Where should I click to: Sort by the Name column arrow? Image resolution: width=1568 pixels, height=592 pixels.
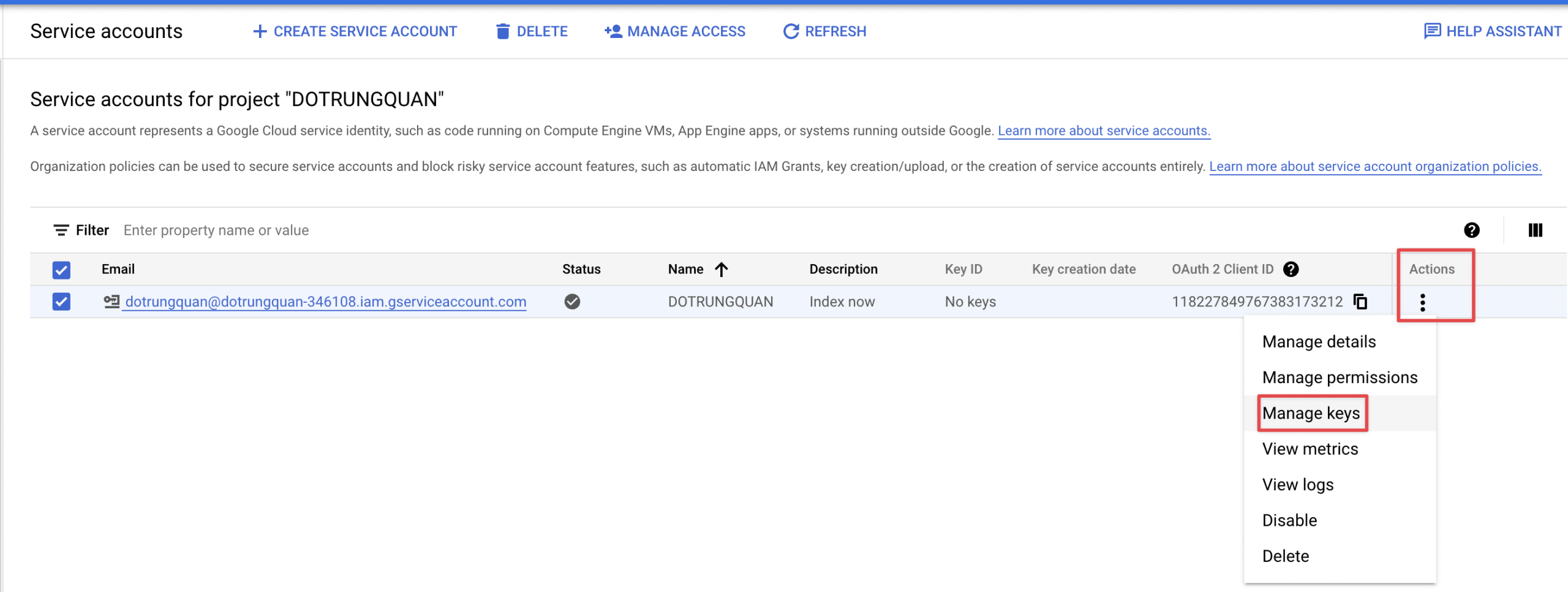pos(722,270)
